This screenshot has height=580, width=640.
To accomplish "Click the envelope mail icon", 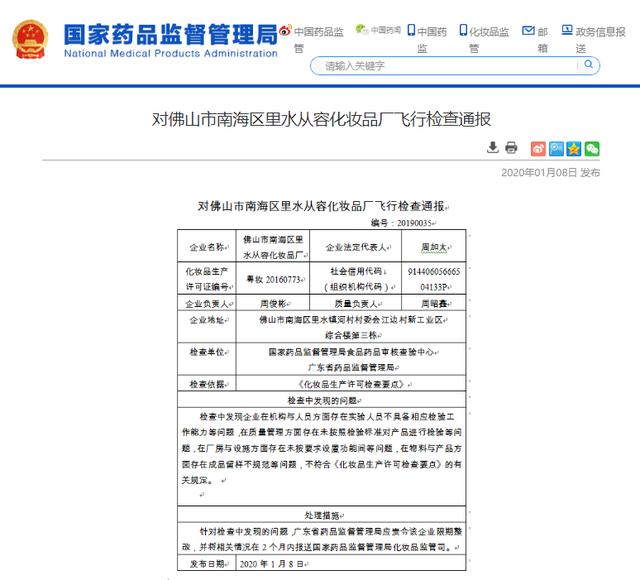I will pos(528,30).
